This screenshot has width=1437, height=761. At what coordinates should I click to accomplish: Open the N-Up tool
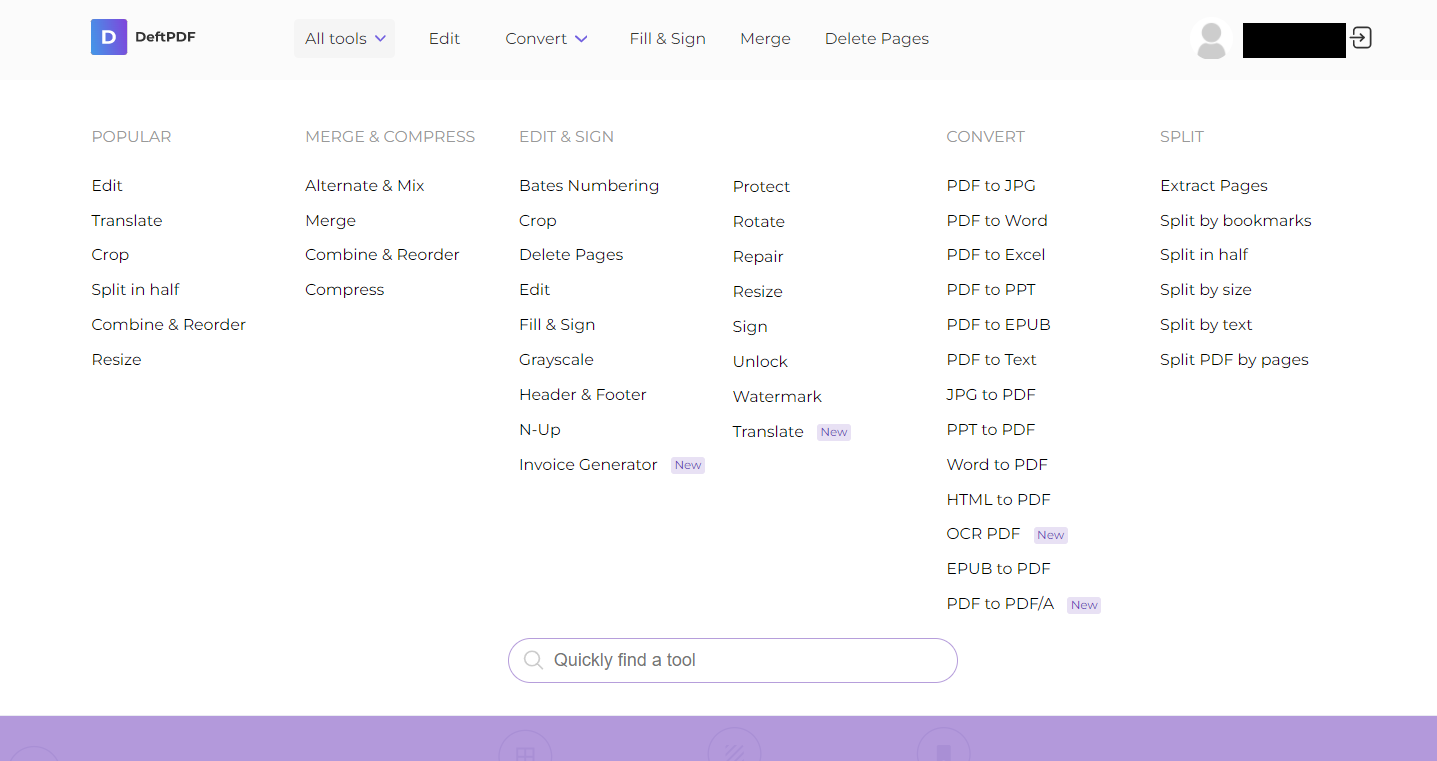tap(540, 429)
